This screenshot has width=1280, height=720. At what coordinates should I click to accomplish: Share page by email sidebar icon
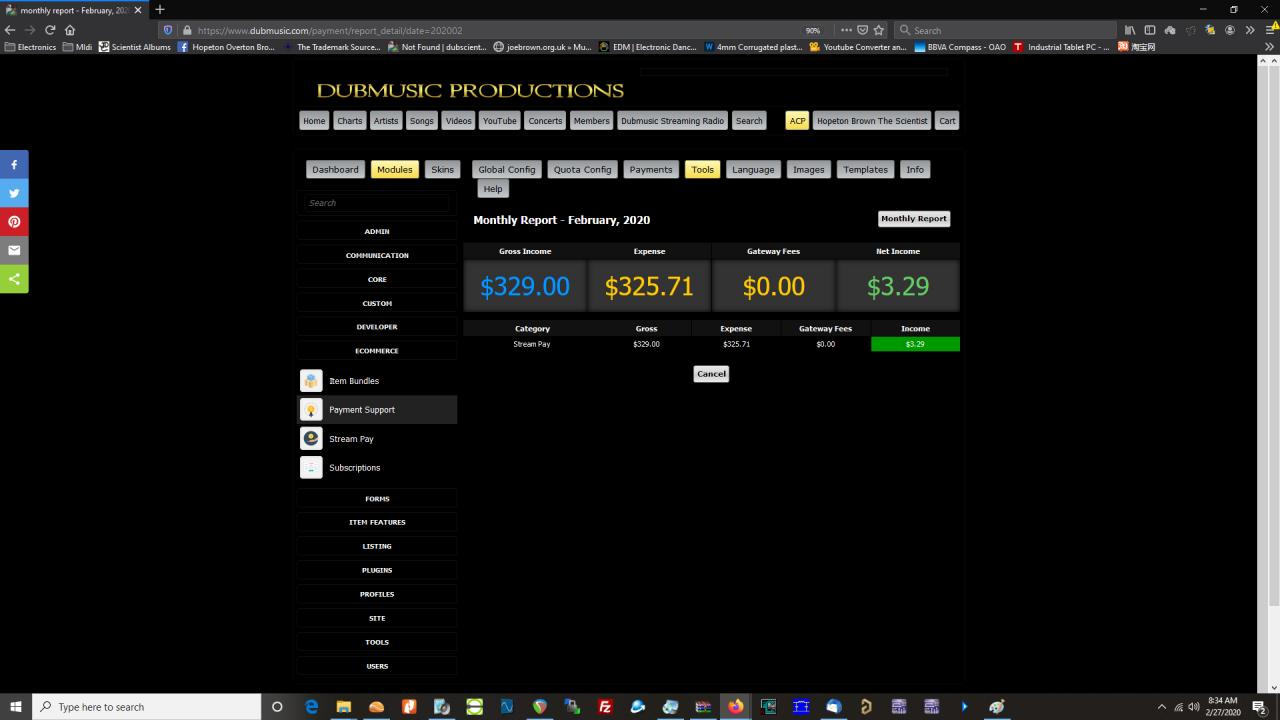14,250
